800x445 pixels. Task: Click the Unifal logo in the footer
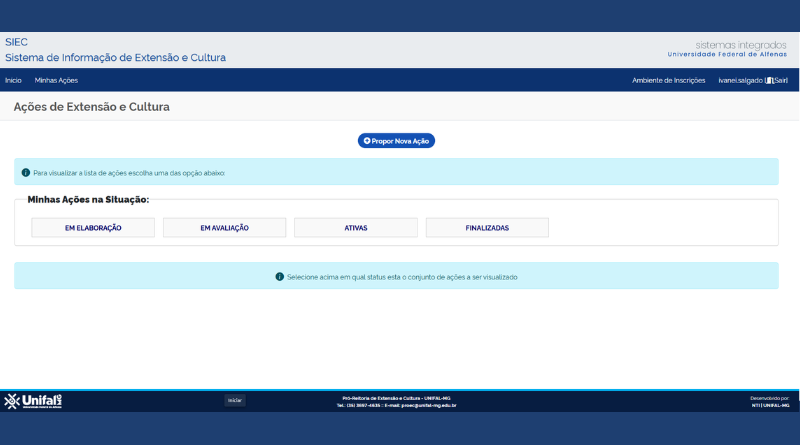coord(33,401)
